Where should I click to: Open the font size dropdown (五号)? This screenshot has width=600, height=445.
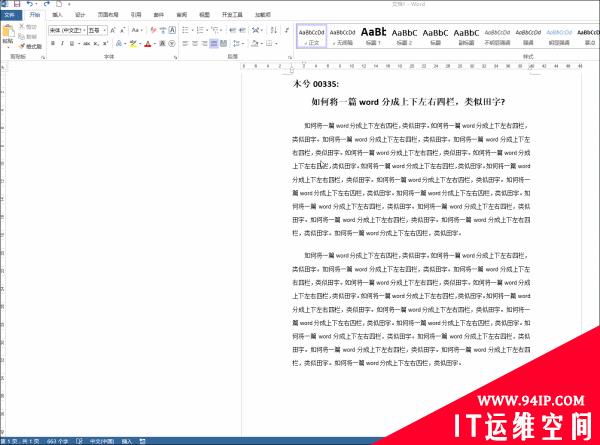click(105, 30)
